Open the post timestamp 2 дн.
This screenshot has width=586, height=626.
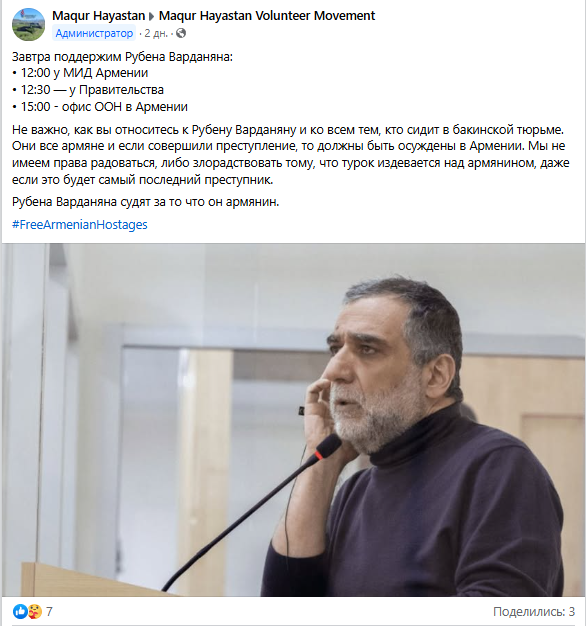156,33
